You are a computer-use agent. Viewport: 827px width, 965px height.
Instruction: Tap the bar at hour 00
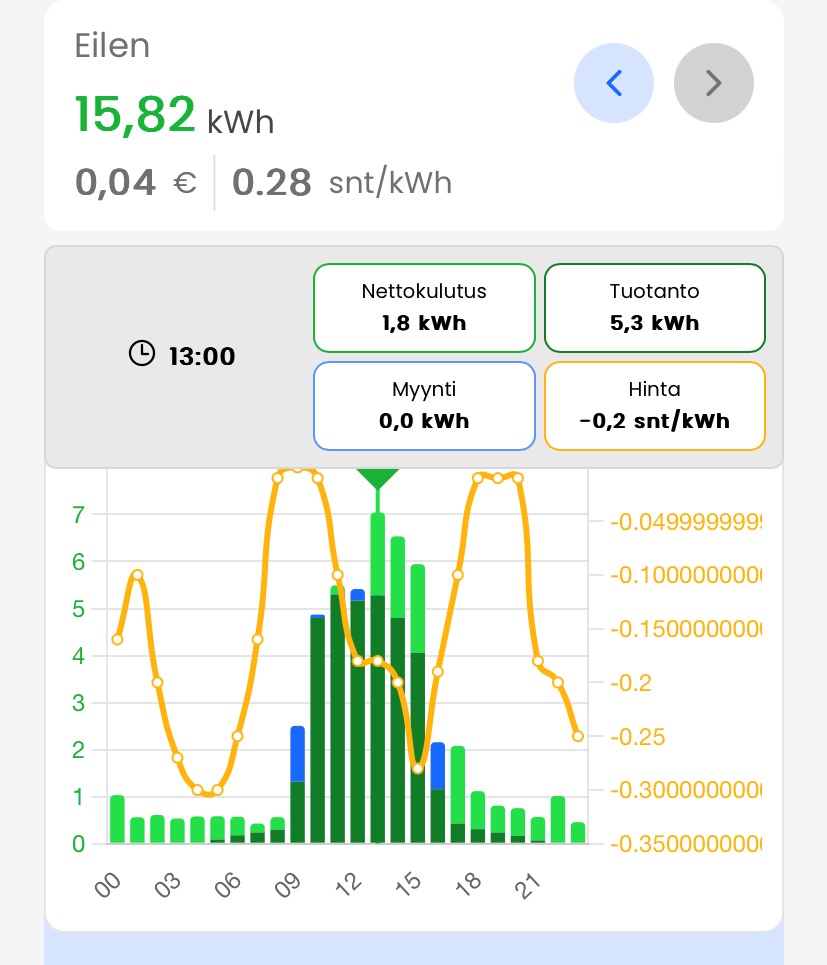click(x=117, y=820)
